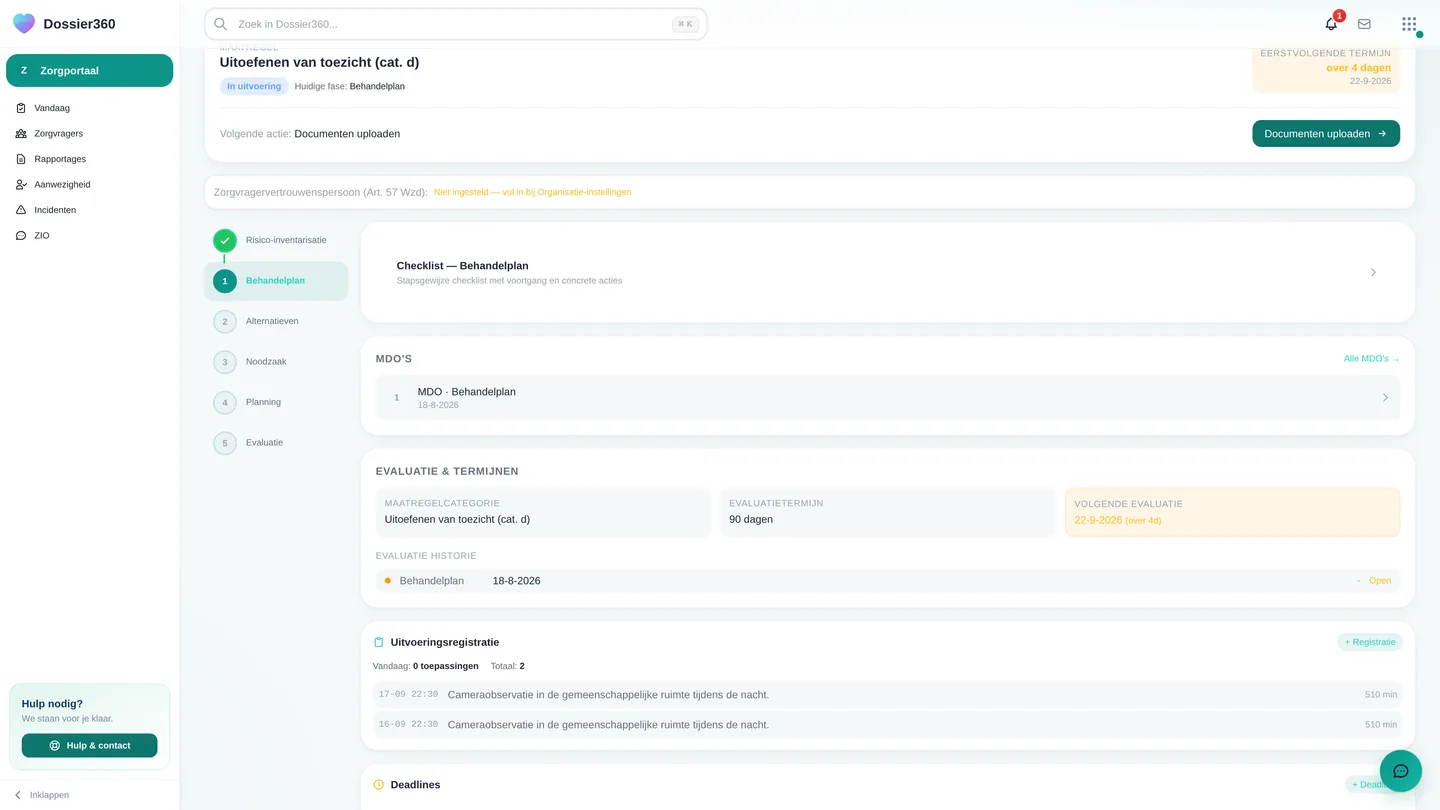Open the Organisatie-instellingen warning link

[x=532, y=192]
